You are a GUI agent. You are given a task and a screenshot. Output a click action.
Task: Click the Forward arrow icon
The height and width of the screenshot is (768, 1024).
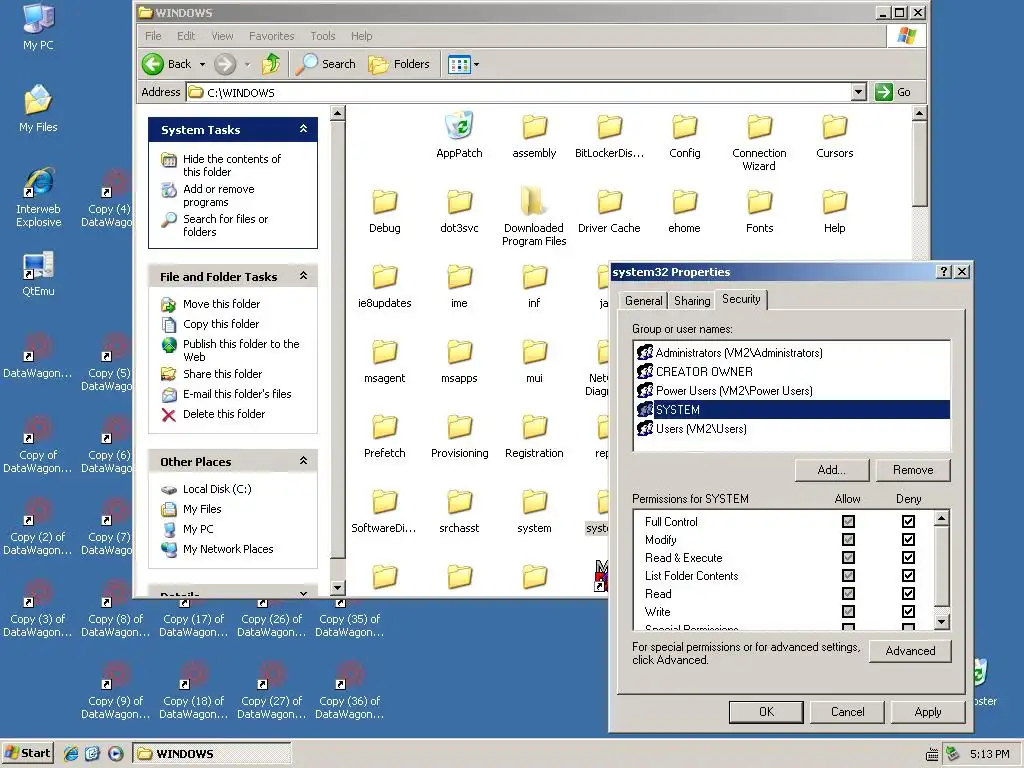[x=225, y=64]
